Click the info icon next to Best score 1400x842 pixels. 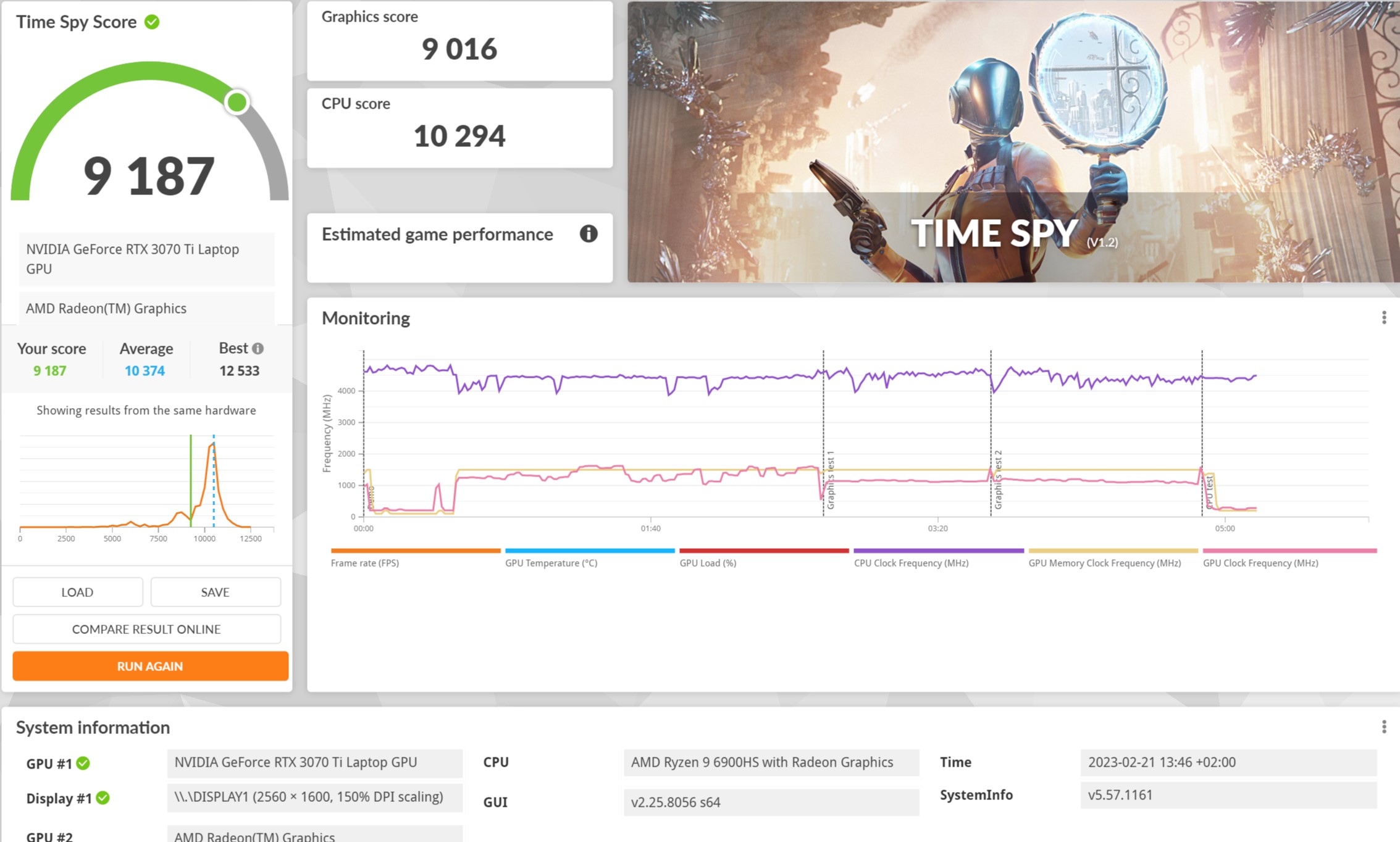point(258,349)
